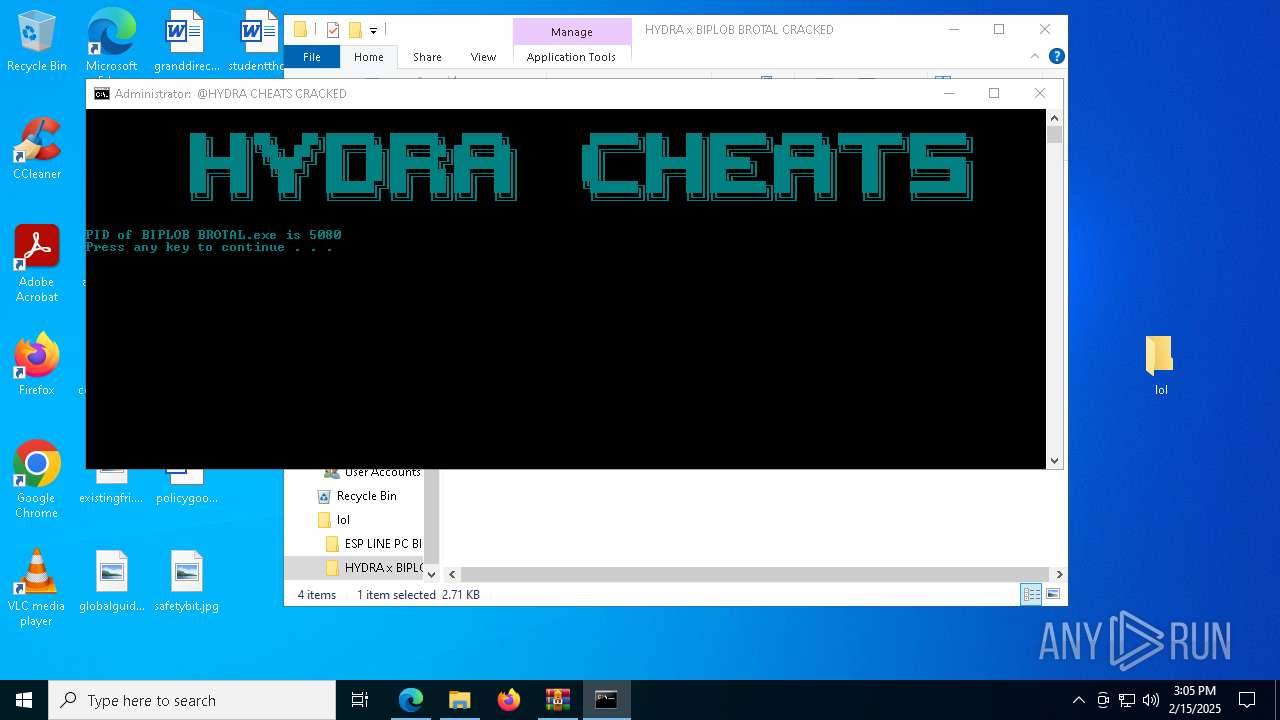Image resolution: width=1280 pixels, height=720 pixels.
Task: Open the volume control in system tray
Action: pos(1151,700)
